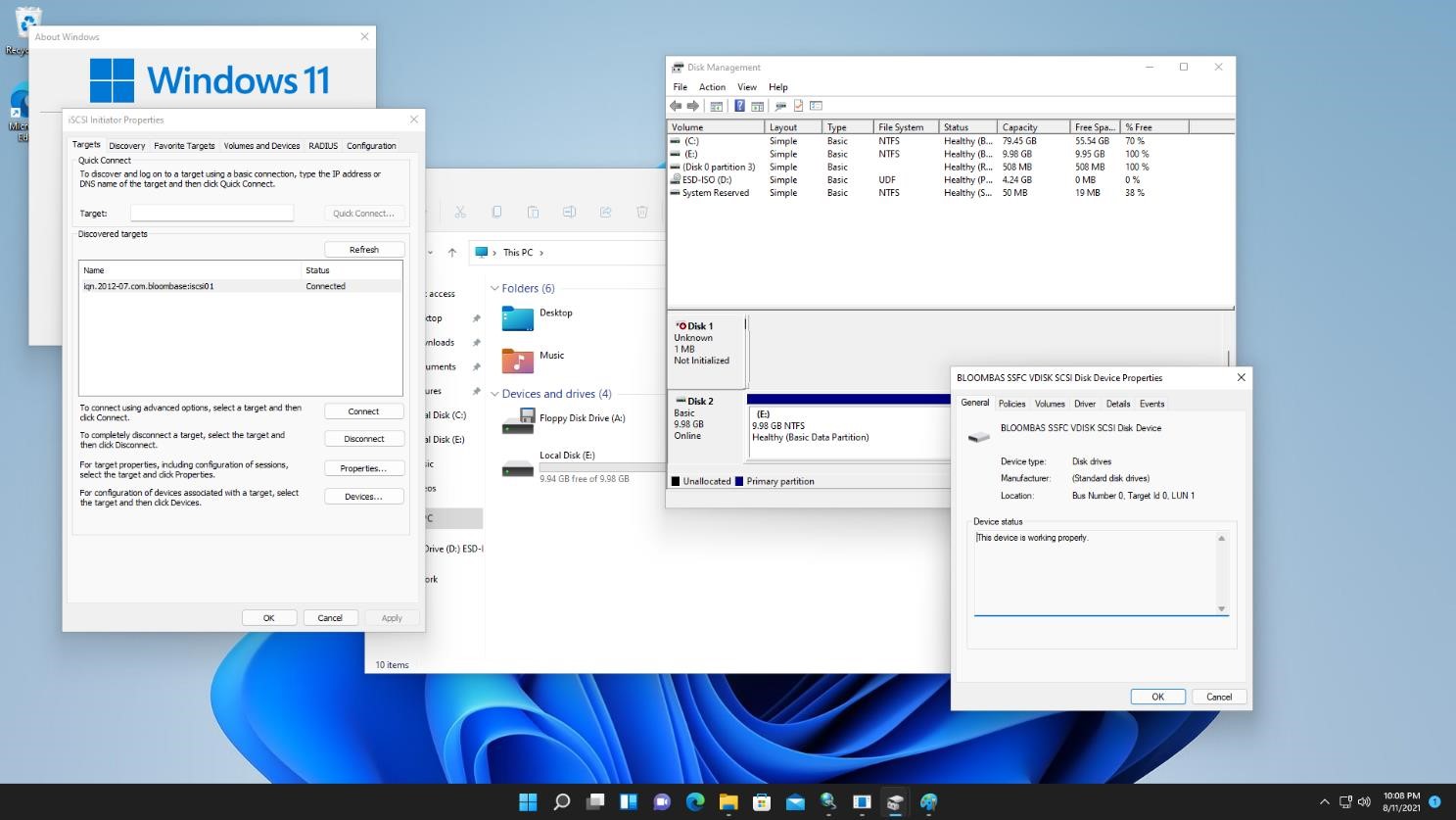Click the blue Help icon in Disk Management toolbar
Screen dimensions: 1456x820
pos(740,106)
